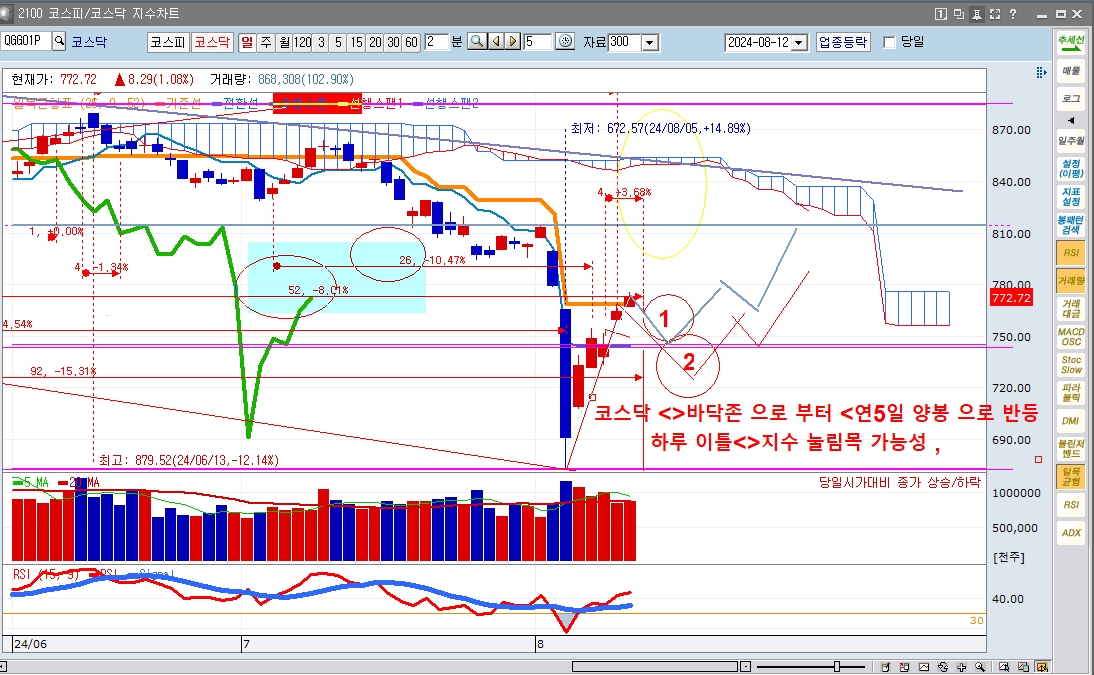This screenshot has width=1094, height=675.
Task: Click the second bottom toolbar icon with red mark
Action: pos(904,667)
